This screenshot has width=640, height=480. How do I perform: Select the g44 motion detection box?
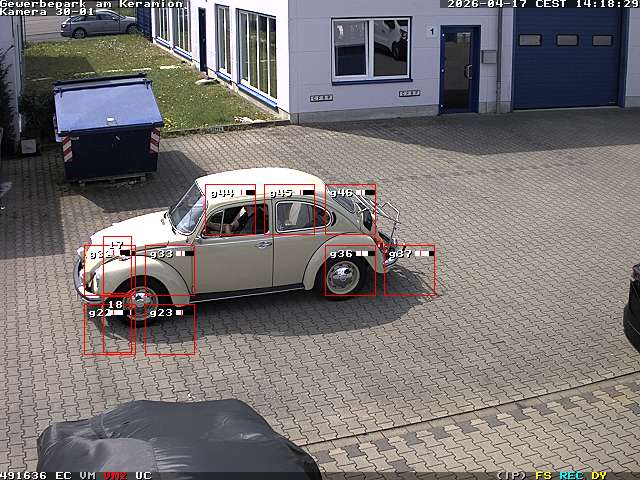(x=230, y=210)
